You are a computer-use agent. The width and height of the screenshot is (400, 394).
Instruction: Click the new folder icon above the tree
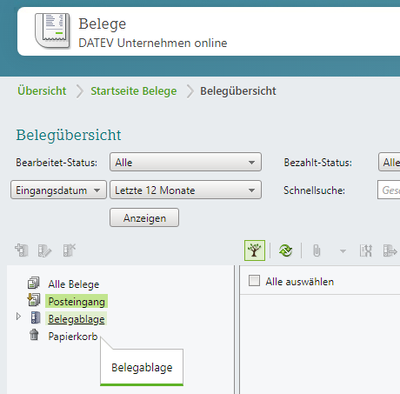pos(22,250)
